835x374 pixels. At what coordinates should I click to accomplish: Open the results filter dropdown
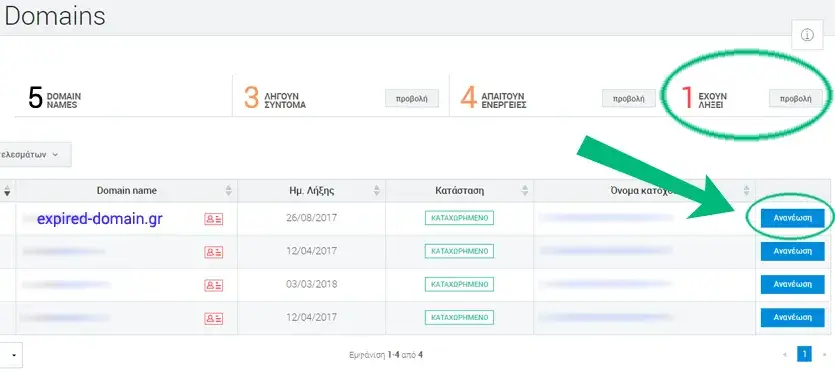pyautogui.click(x=35, y=155)
